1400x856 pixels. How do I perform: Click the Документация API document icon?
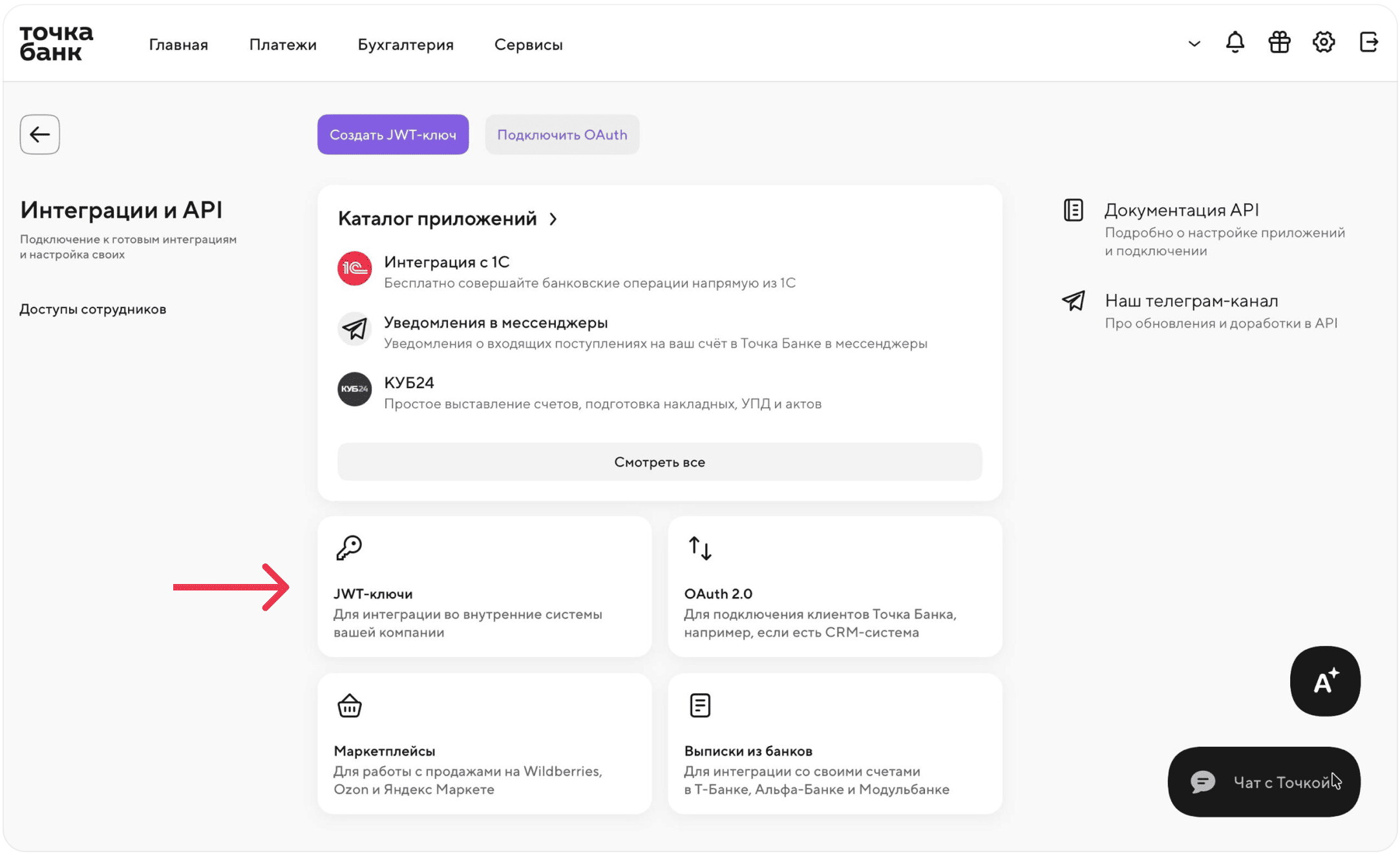1074,210
